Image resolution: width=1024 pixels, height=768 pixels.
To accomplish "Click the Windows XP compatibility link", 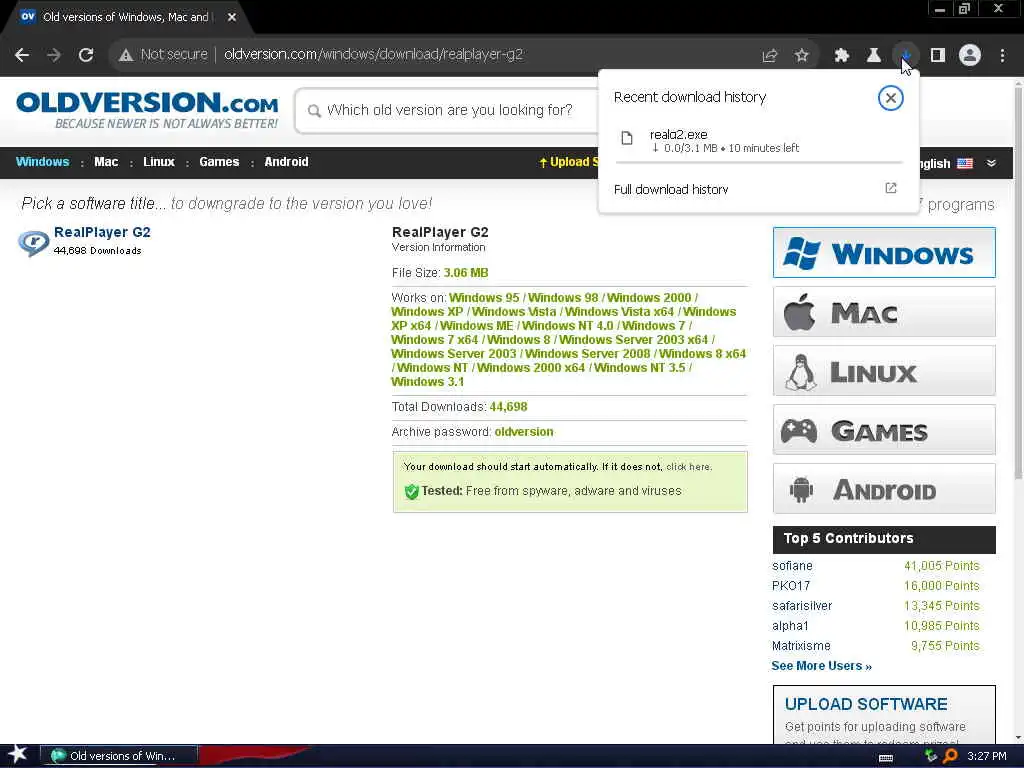I will click(x=427, y=312).
